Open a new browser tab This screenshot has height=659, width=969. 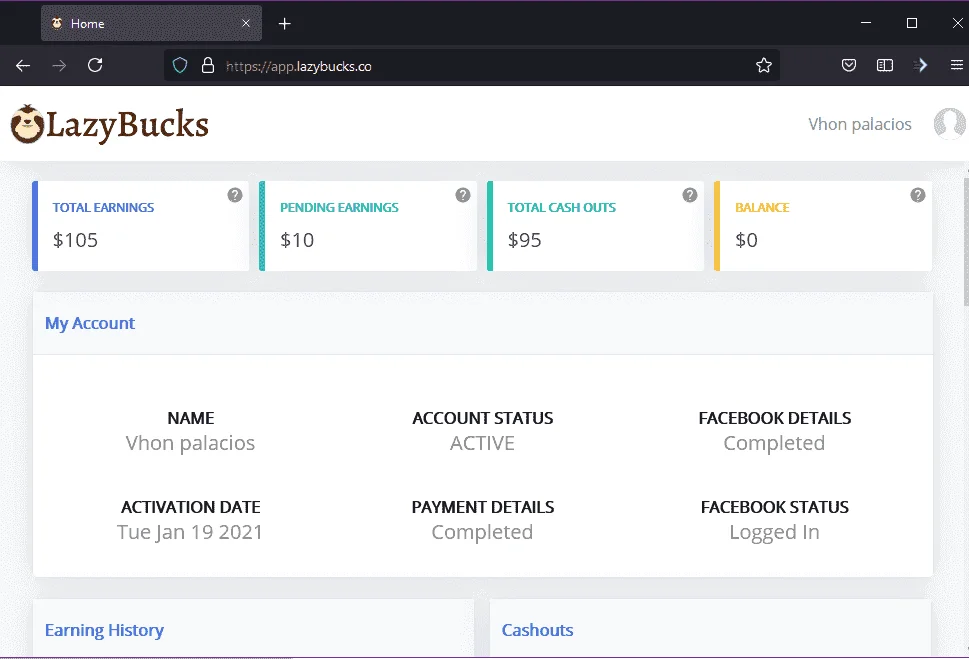point(284,23)
